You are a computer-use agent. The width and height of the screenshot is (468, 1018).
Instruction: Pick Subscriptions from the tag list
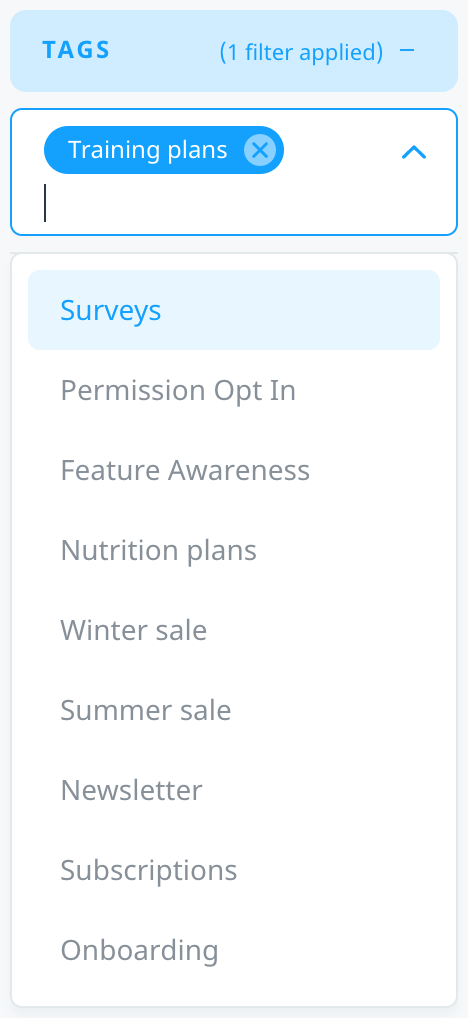click(234, 869)
